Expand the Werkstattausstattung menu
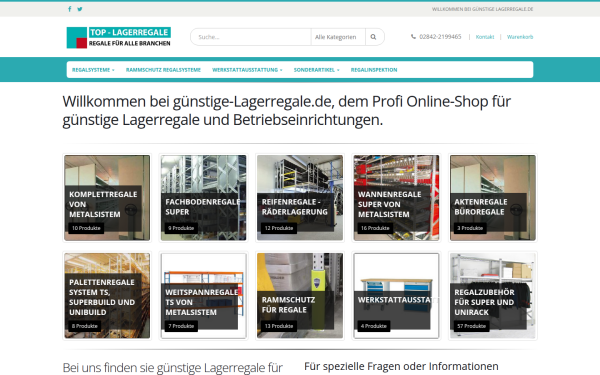The image size is (600, 375). coord(247,70)
